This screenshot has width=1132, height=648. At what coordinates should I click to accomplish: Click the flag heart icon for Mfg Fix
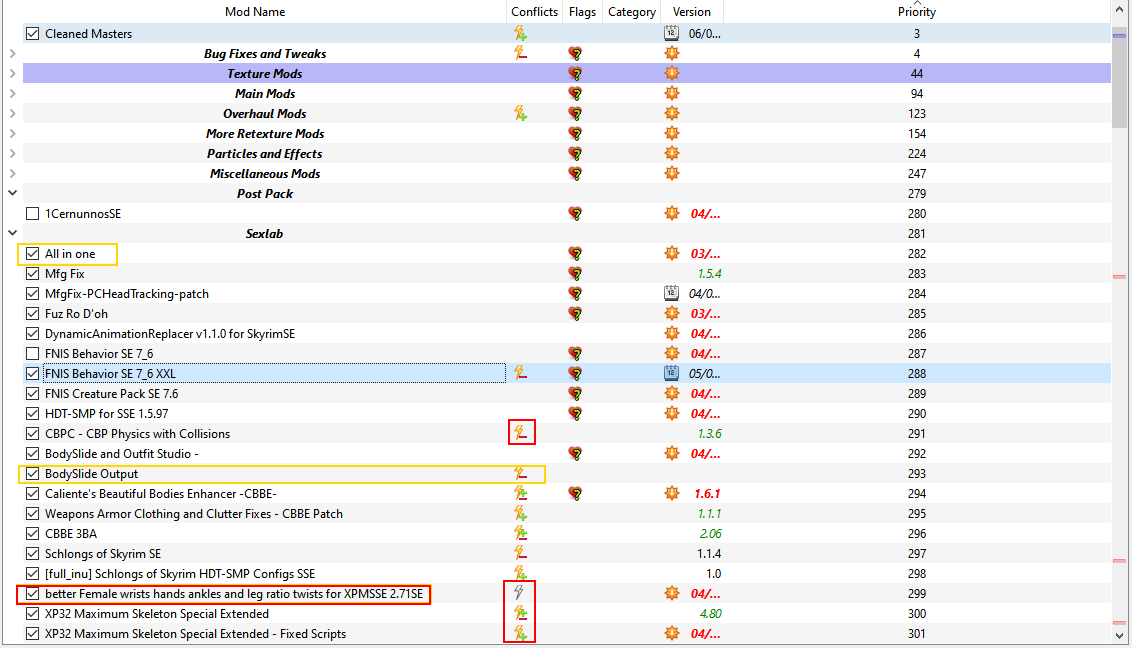[x=575, y=273]
